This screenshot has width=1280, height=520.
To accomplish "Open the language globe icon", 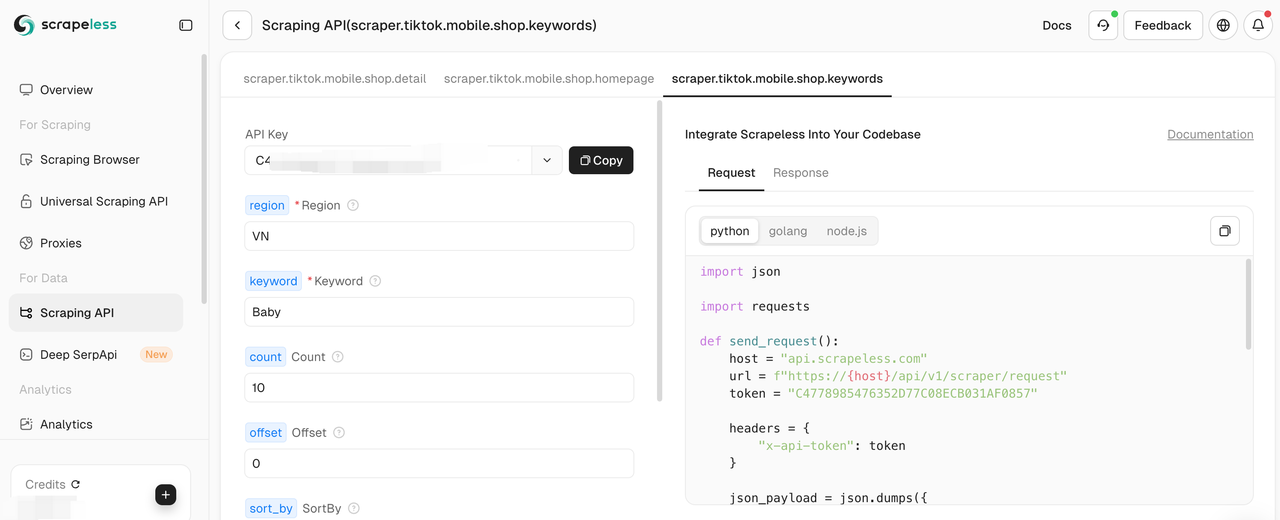I will 1223,25.
